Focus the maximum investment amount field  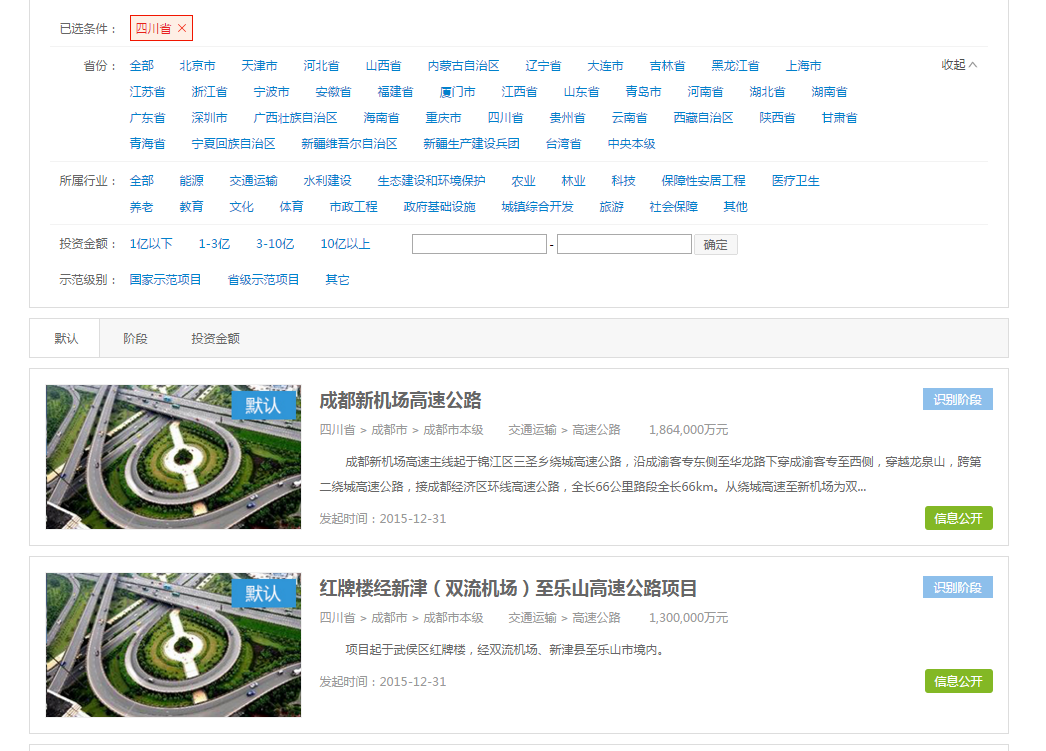624,244
